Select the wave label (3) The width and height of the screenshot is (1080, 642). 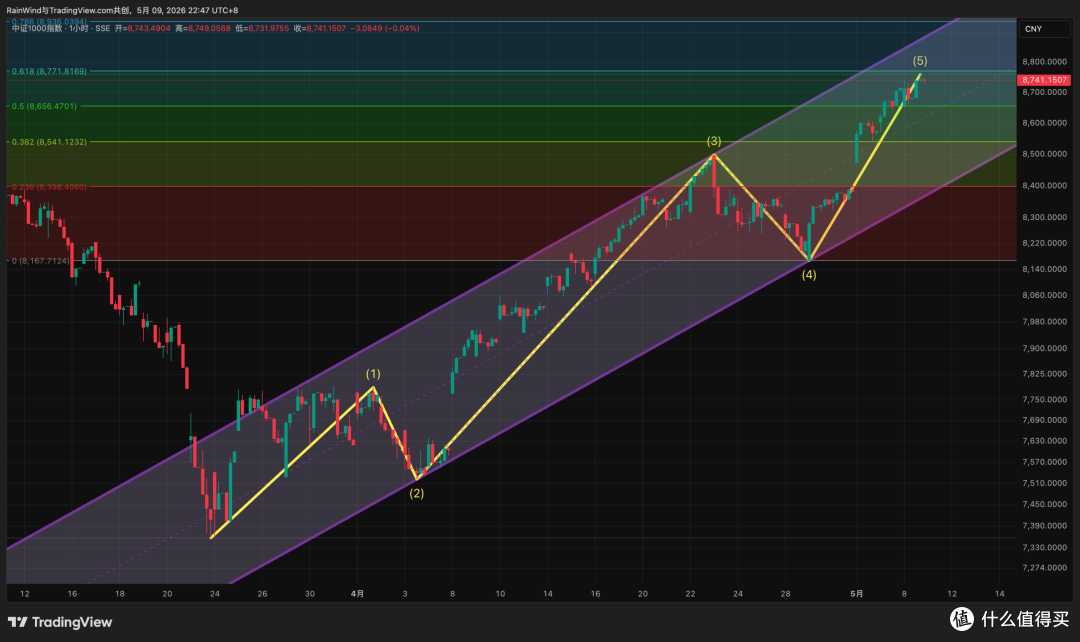click(x=714, y=141)
